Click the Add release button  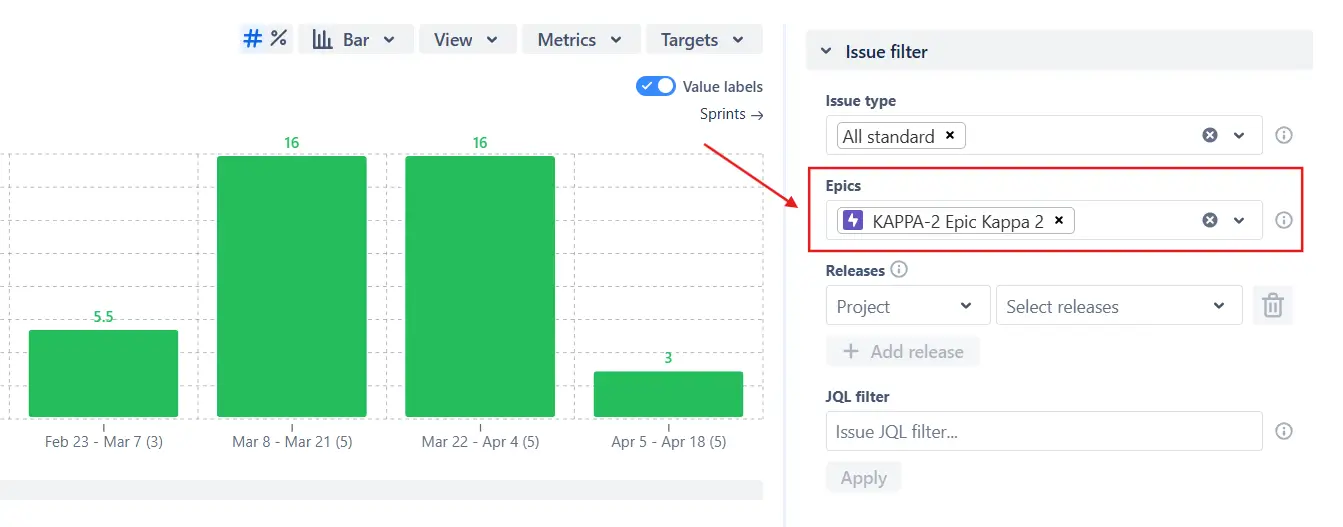tap(903, 351)
